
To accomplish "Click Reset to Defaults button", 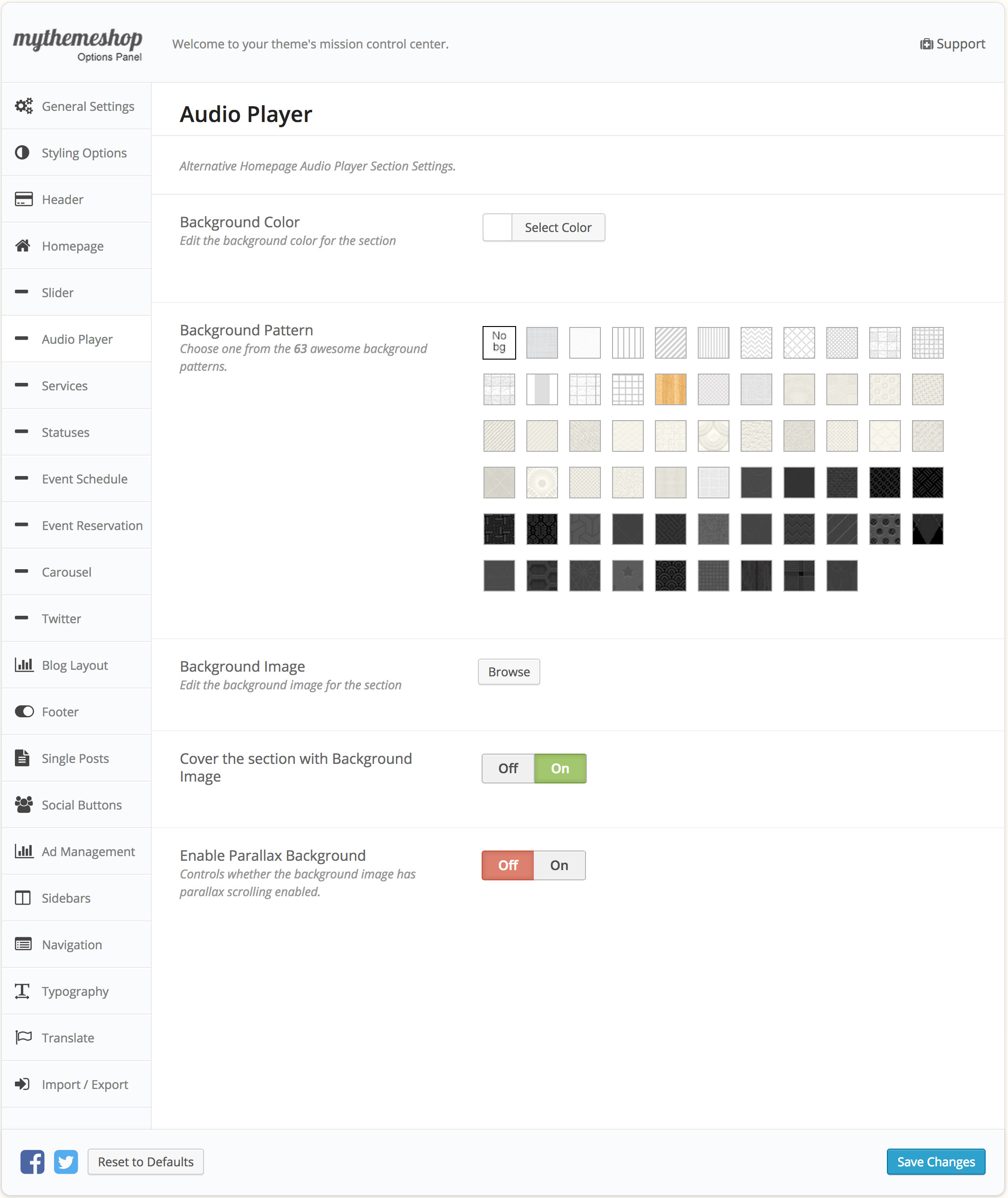I will [146, 1162].
